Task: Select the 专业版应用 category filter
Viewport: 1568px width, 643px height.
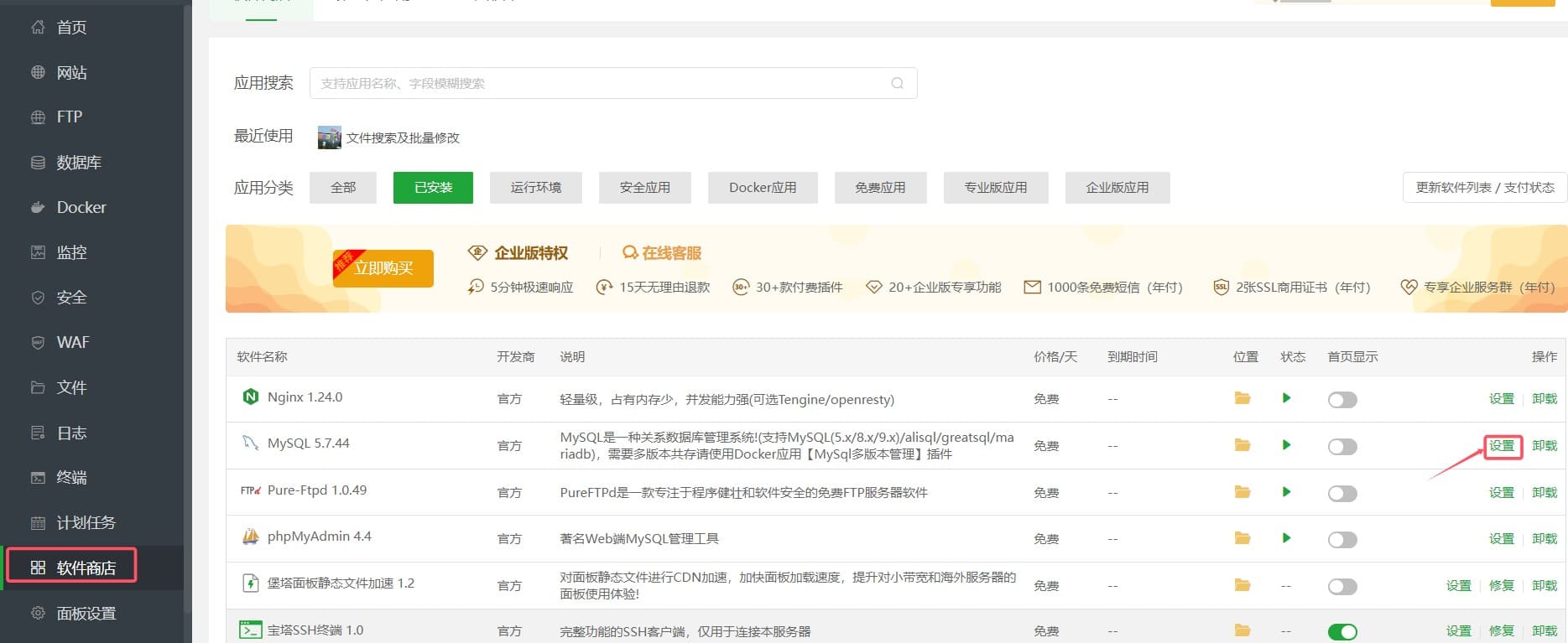Action: [996, 188]
